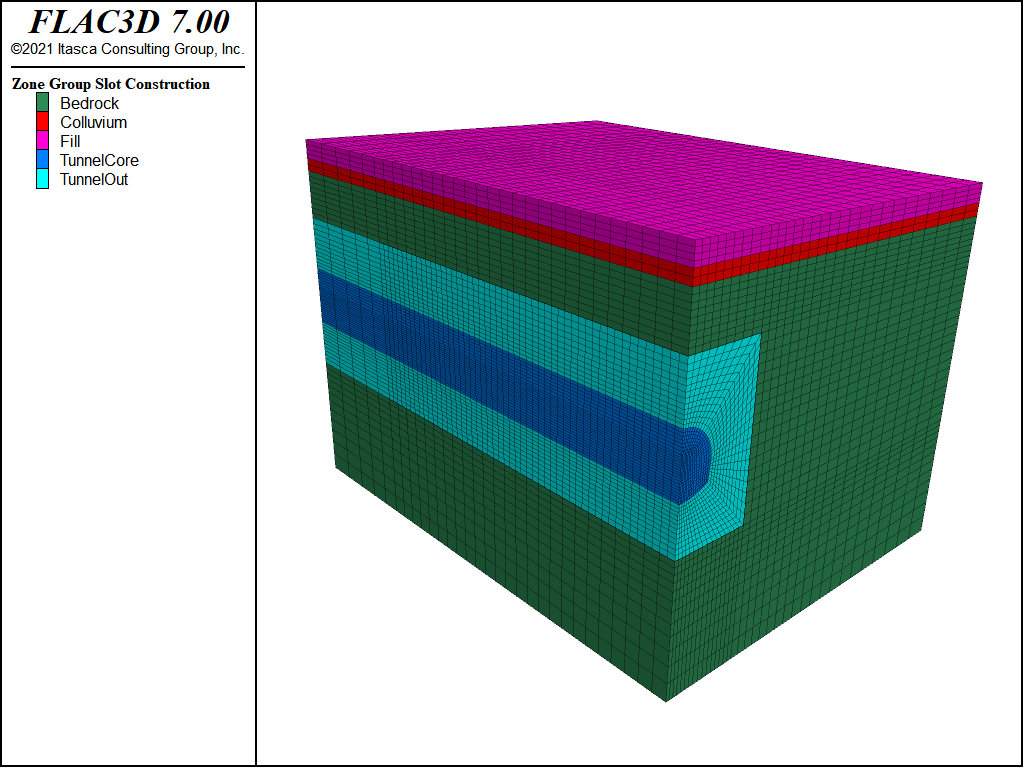Click the Bedrock legend label
1024x768 pixels.
[x=89, y=103]
